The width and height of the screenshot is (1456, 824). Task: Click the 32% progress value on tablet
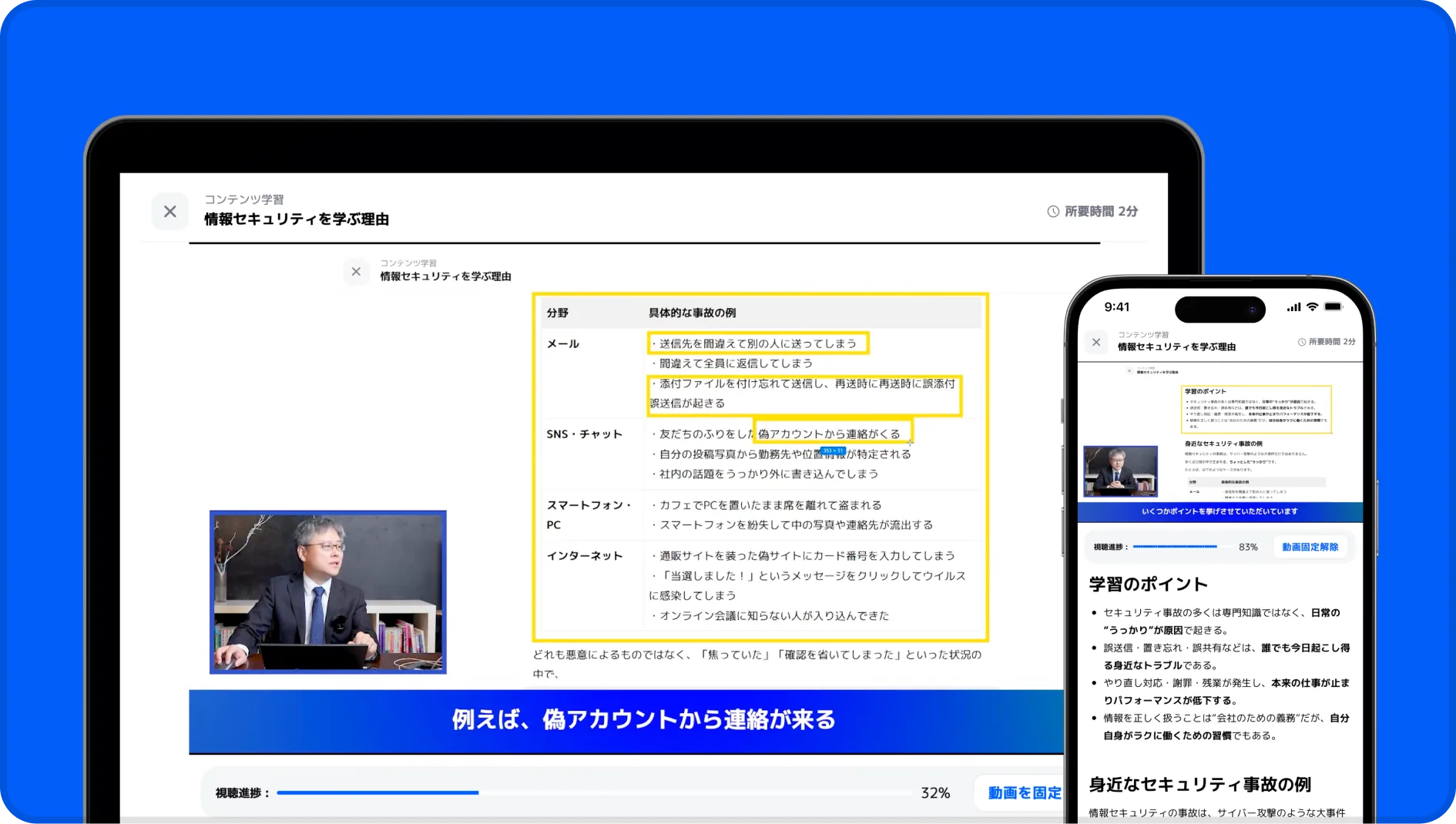[935, 792]
